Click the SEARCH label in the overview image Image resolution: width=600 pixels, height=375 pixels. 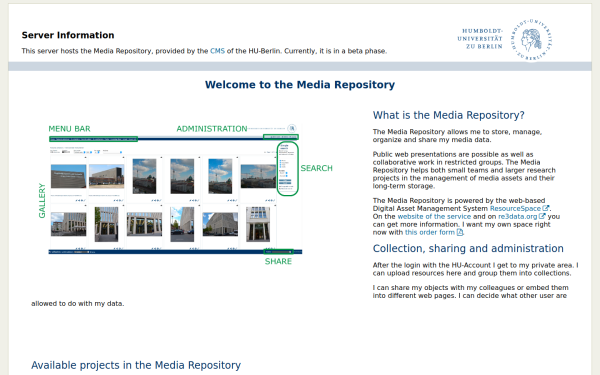[x=316, y=168]
